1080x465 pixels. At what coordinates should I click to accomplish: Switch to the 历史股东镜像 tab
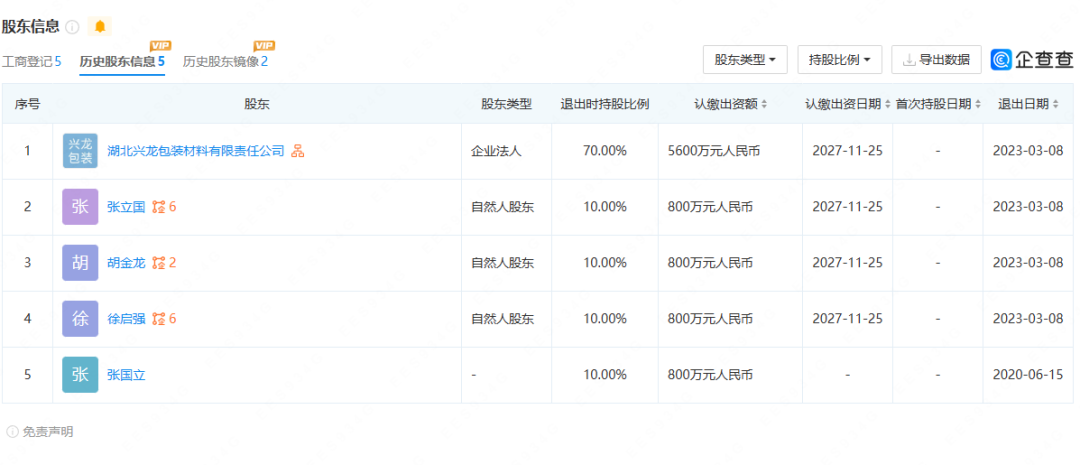click(x=225, y=61)
